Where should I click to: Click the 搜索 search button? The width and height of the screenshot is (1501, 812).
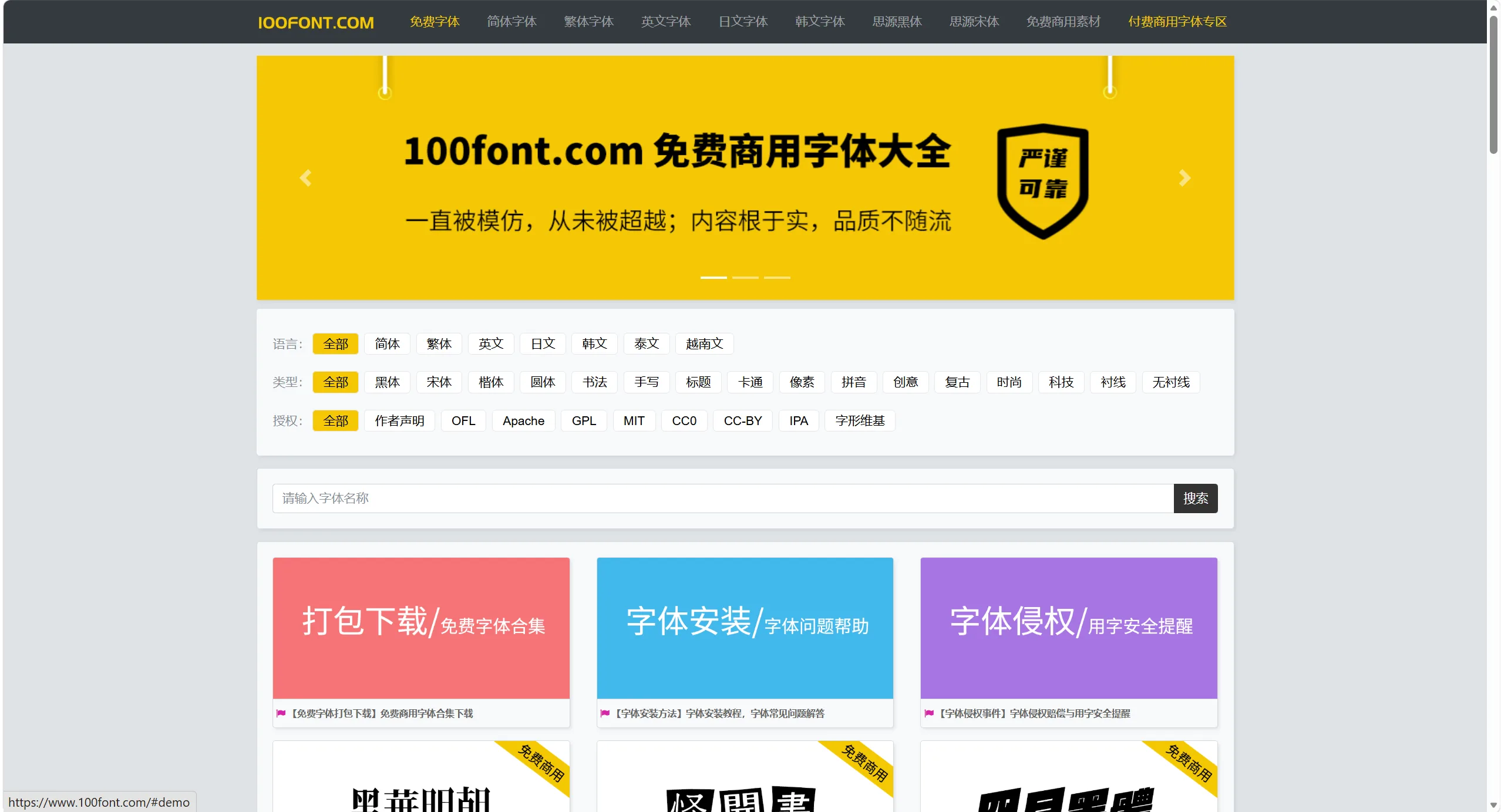1196,498
